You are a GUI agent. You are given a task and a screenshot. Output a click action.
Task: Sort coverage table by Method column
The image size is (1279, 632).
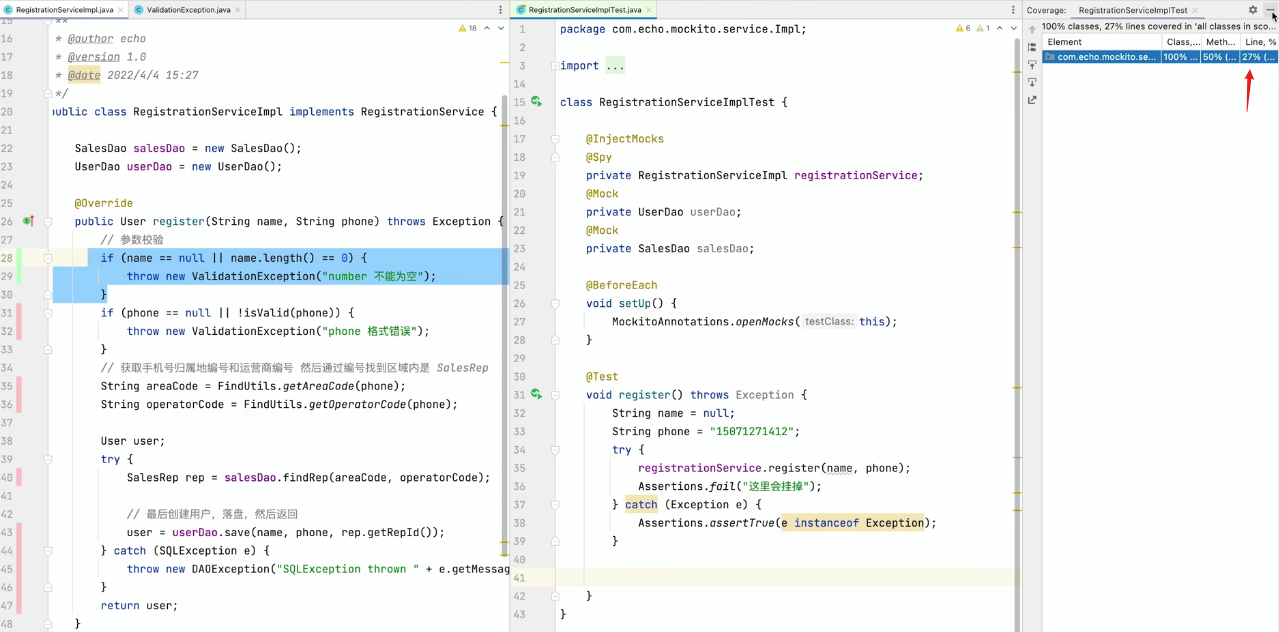pos(1220,42)
